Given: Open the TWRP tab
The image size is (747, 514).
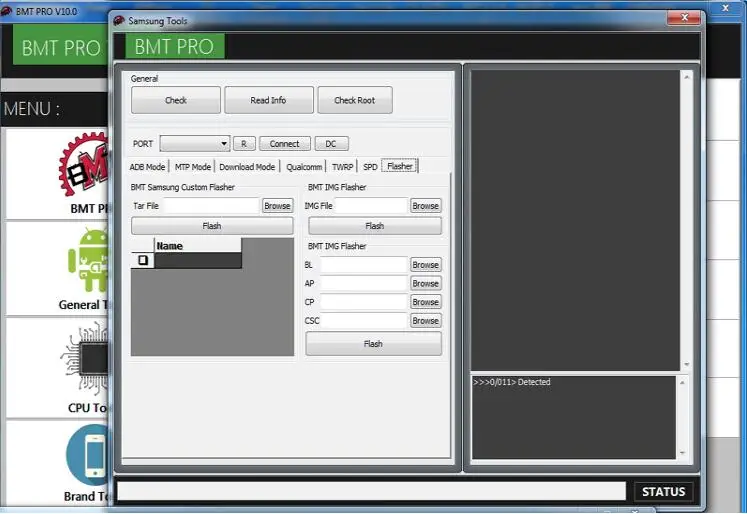Looking at the screenshot, I should (342, 167).
